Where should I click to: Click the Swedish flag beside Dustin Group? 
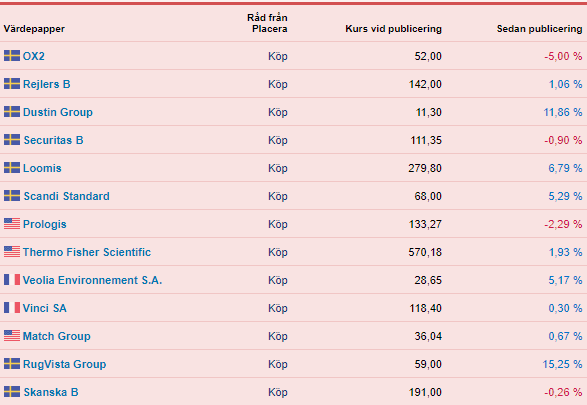point(12,112)
